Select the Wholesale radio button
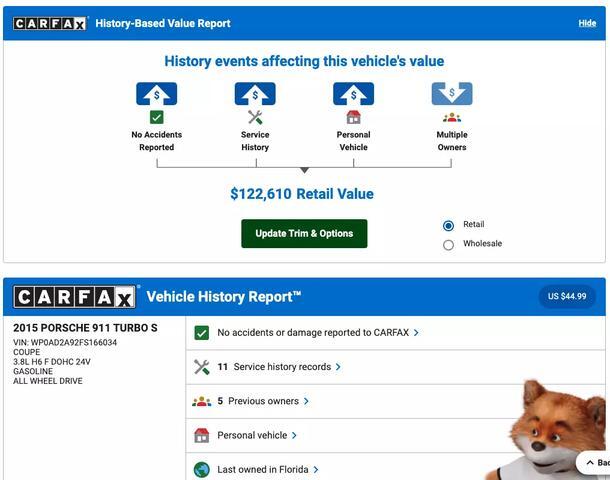 (x=449, y=245)
